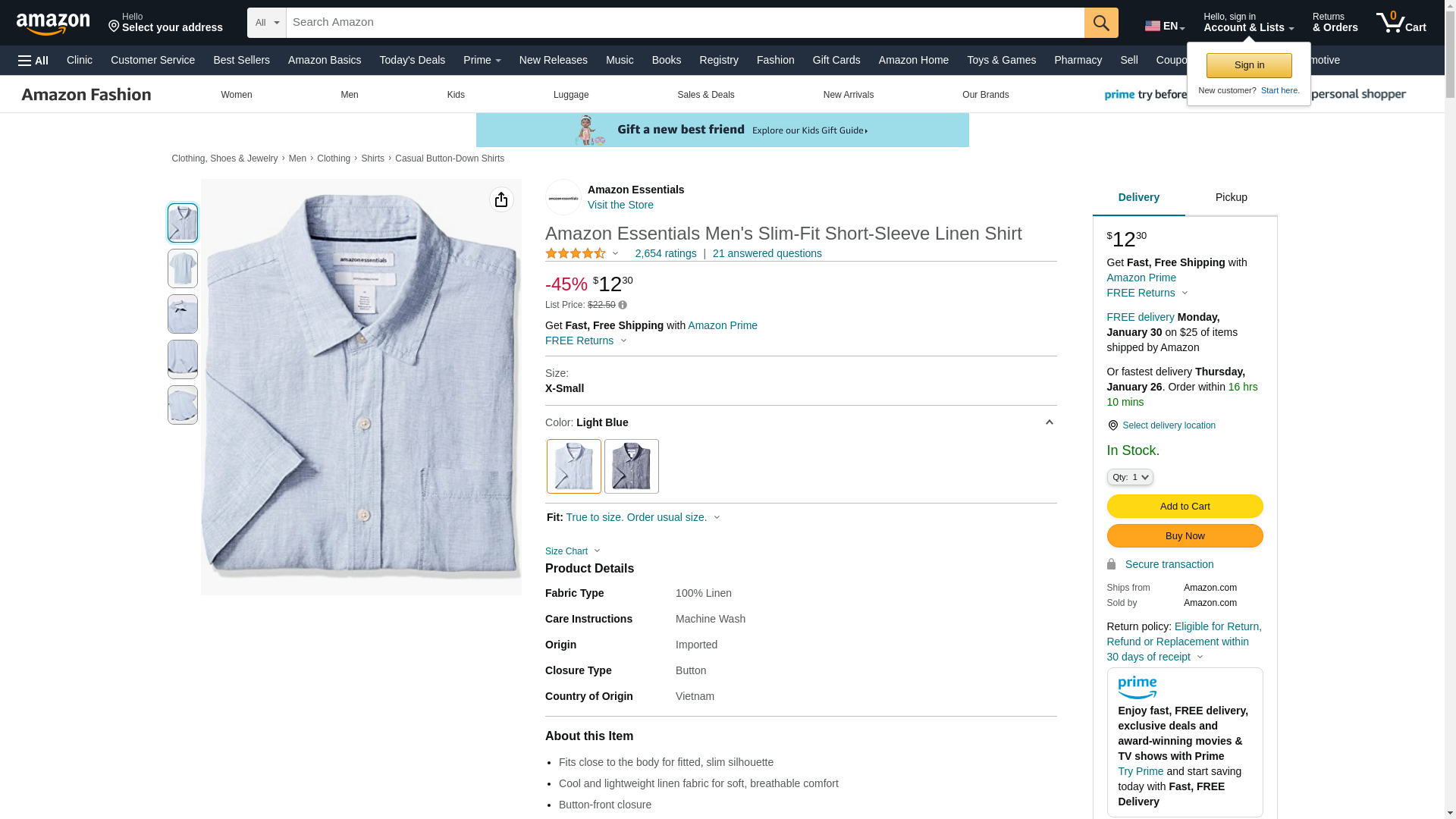Click the Amazon logo home icon

tap(53, 24)
